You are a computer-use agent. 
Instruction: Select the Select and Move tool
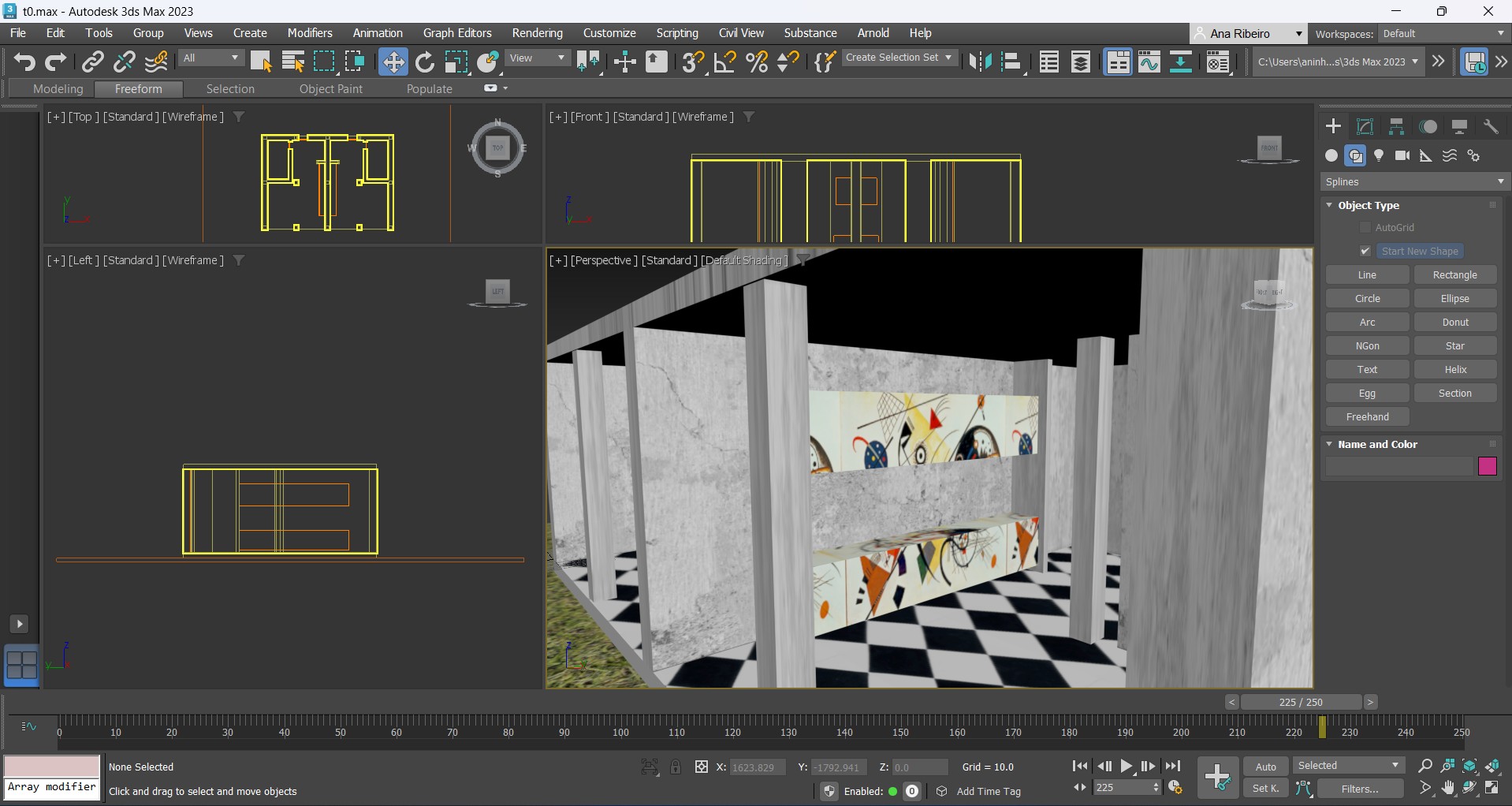click(x=393, y=62)
